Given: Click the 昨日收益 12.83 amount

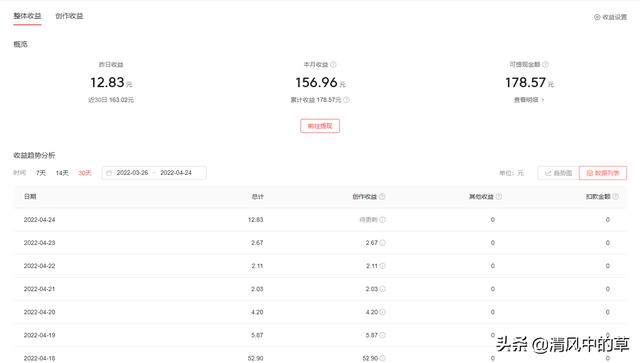Looking at the screenshot, I should pos(107,82).
